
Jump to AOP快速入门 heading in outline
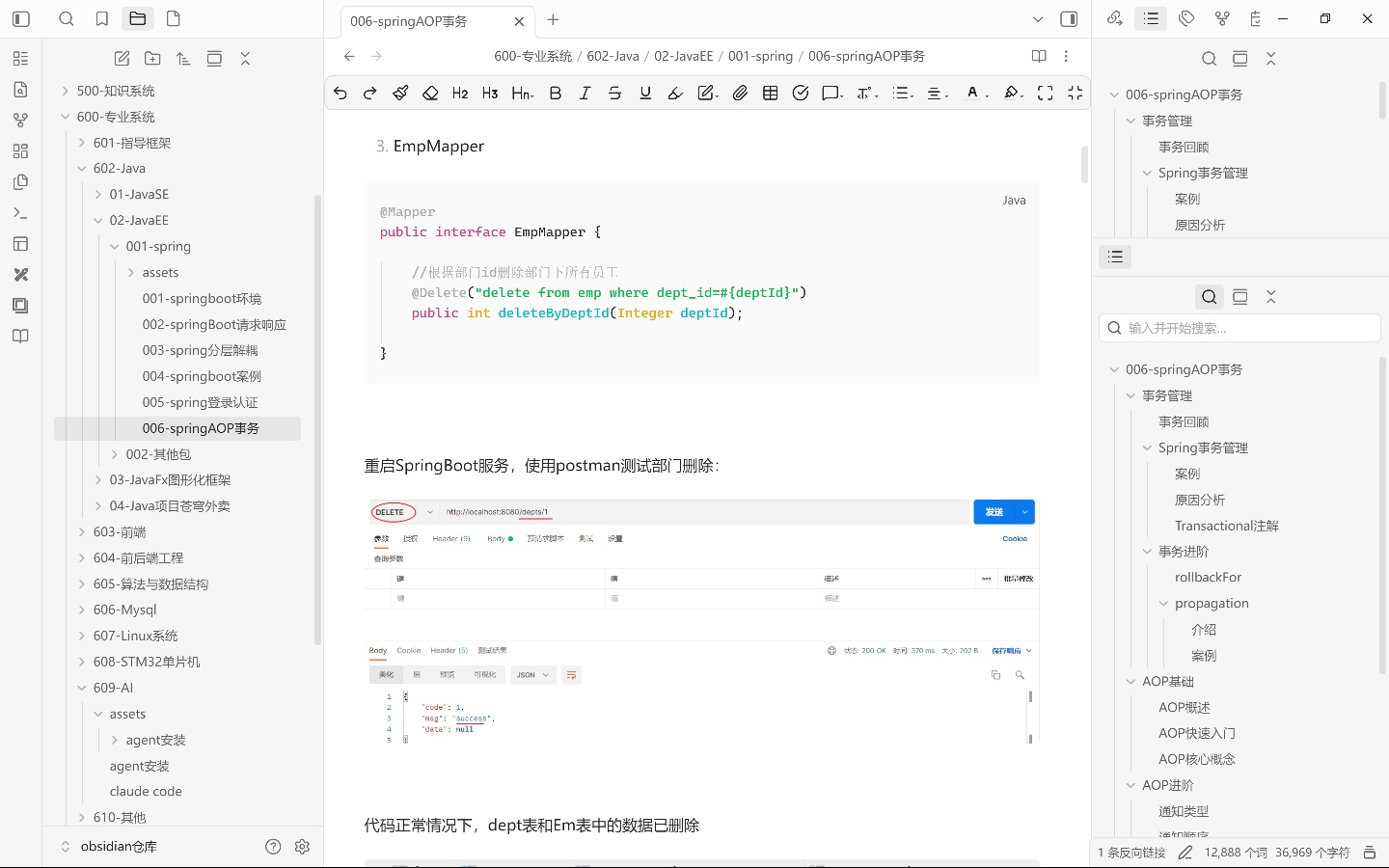pyautogui.click(x=1197, y=733)
